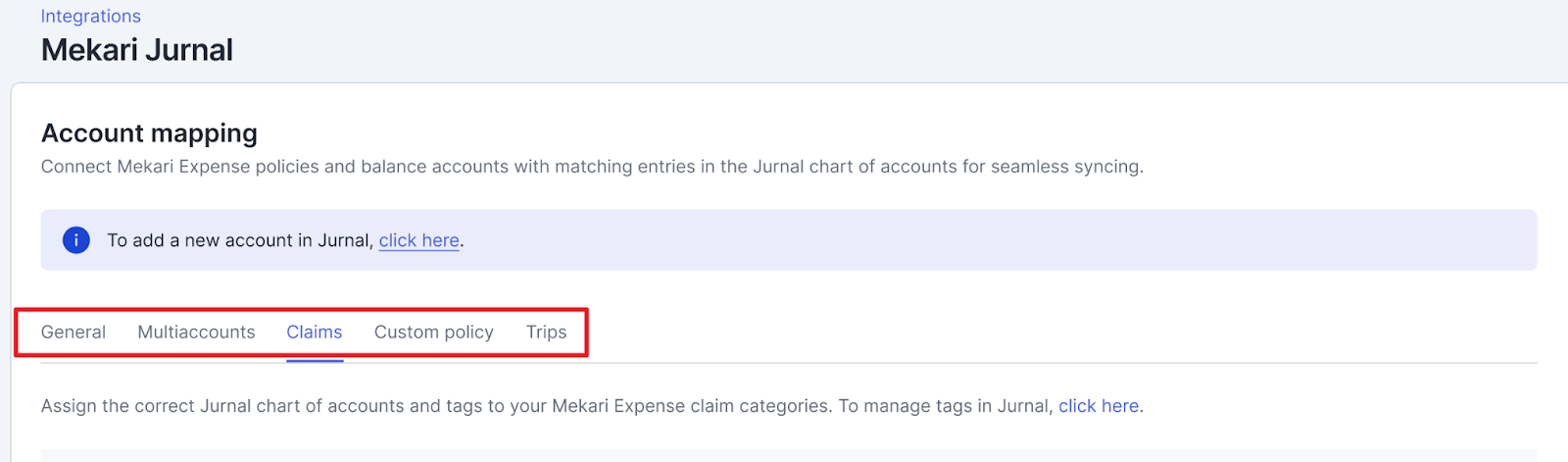Select the Claims tab
The height and width of the screenshot is (462, 1568).
click(315, 333)
